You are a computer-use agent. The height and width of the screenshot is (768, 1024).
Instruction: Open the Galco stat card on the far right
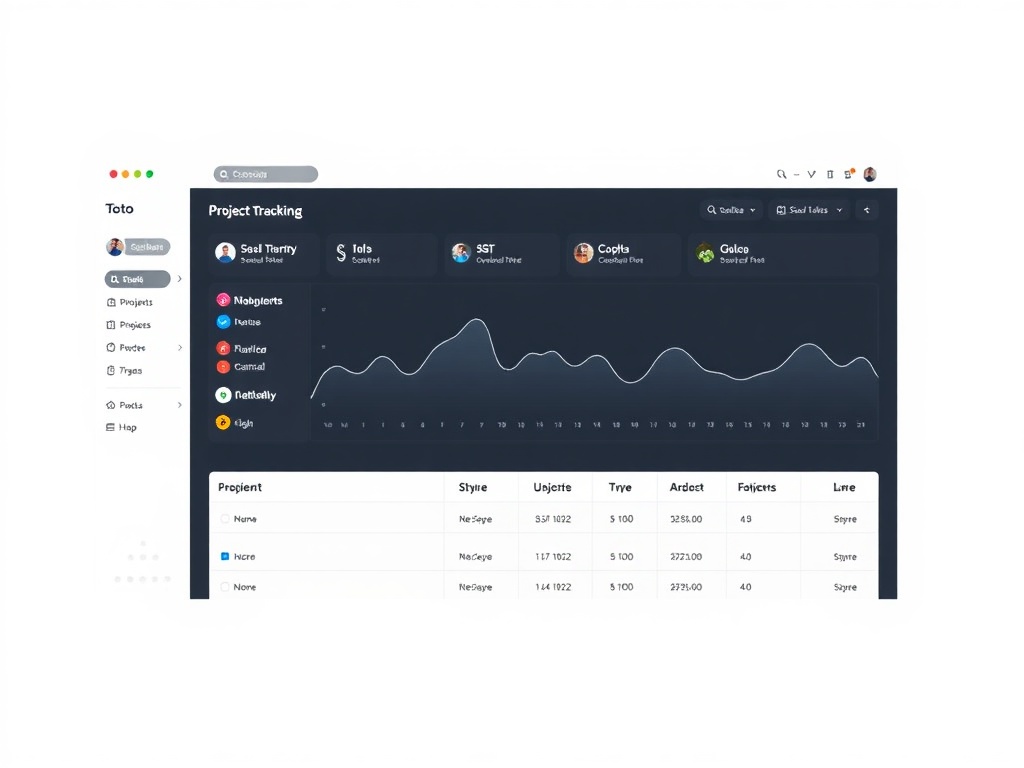(783, 255)
